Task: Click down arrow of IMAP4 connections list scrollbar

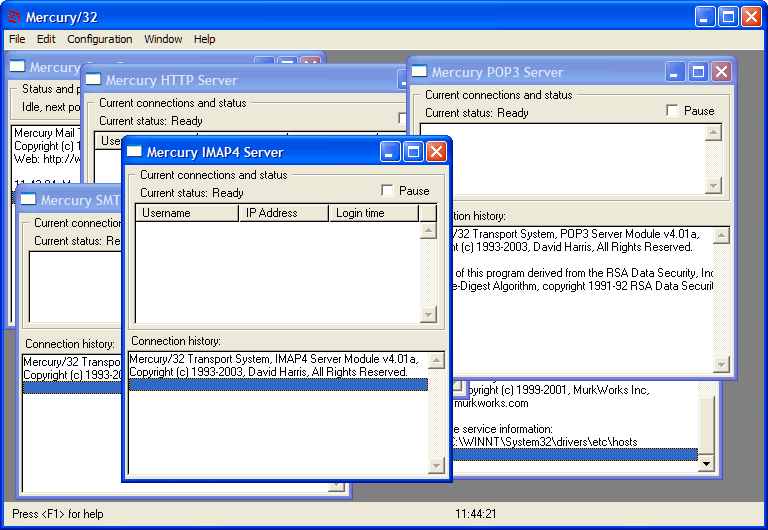Action: point(429,314)
